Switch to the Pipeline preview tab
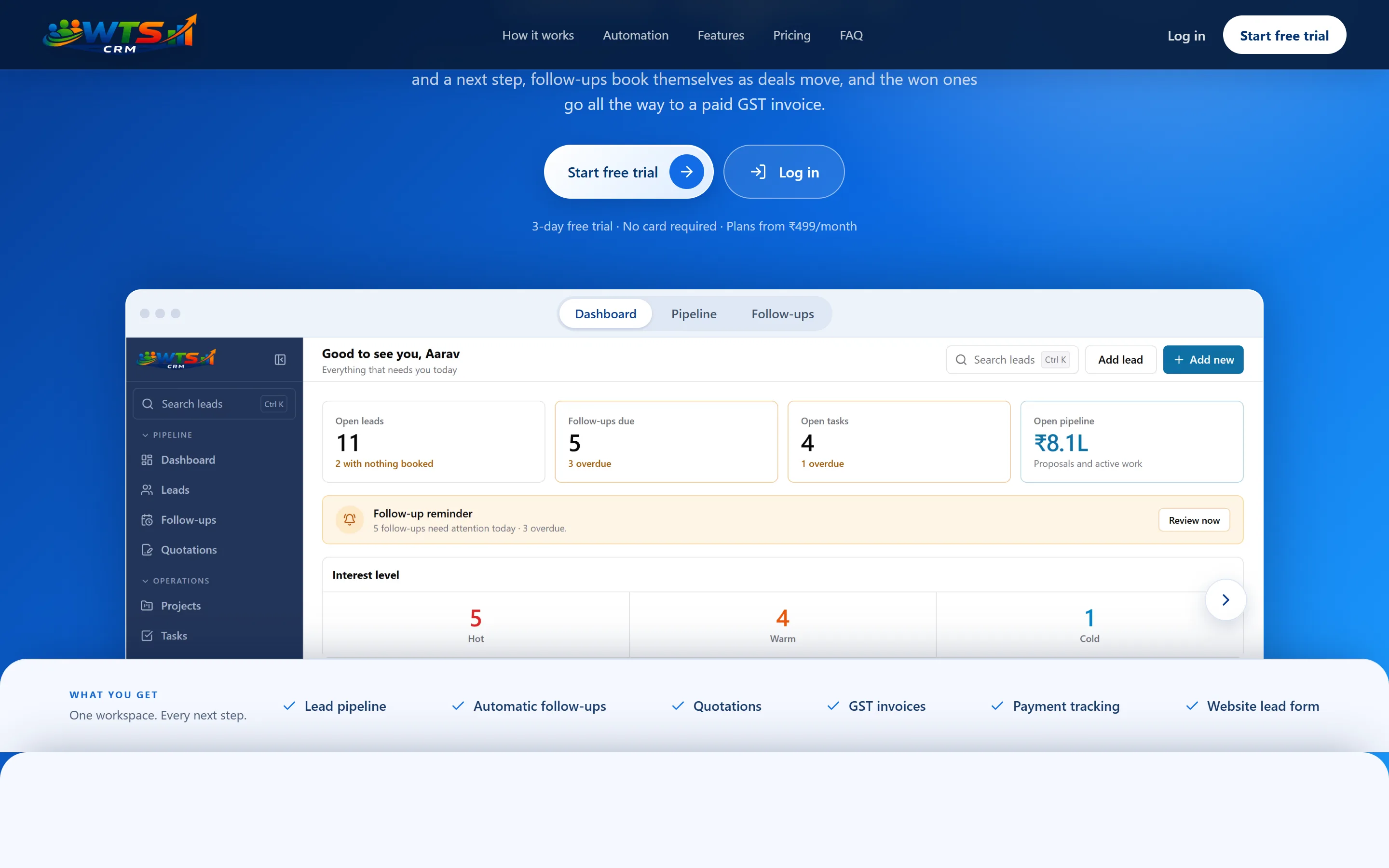The width and height of the screenshot is (1389, 868). point(694,313)
